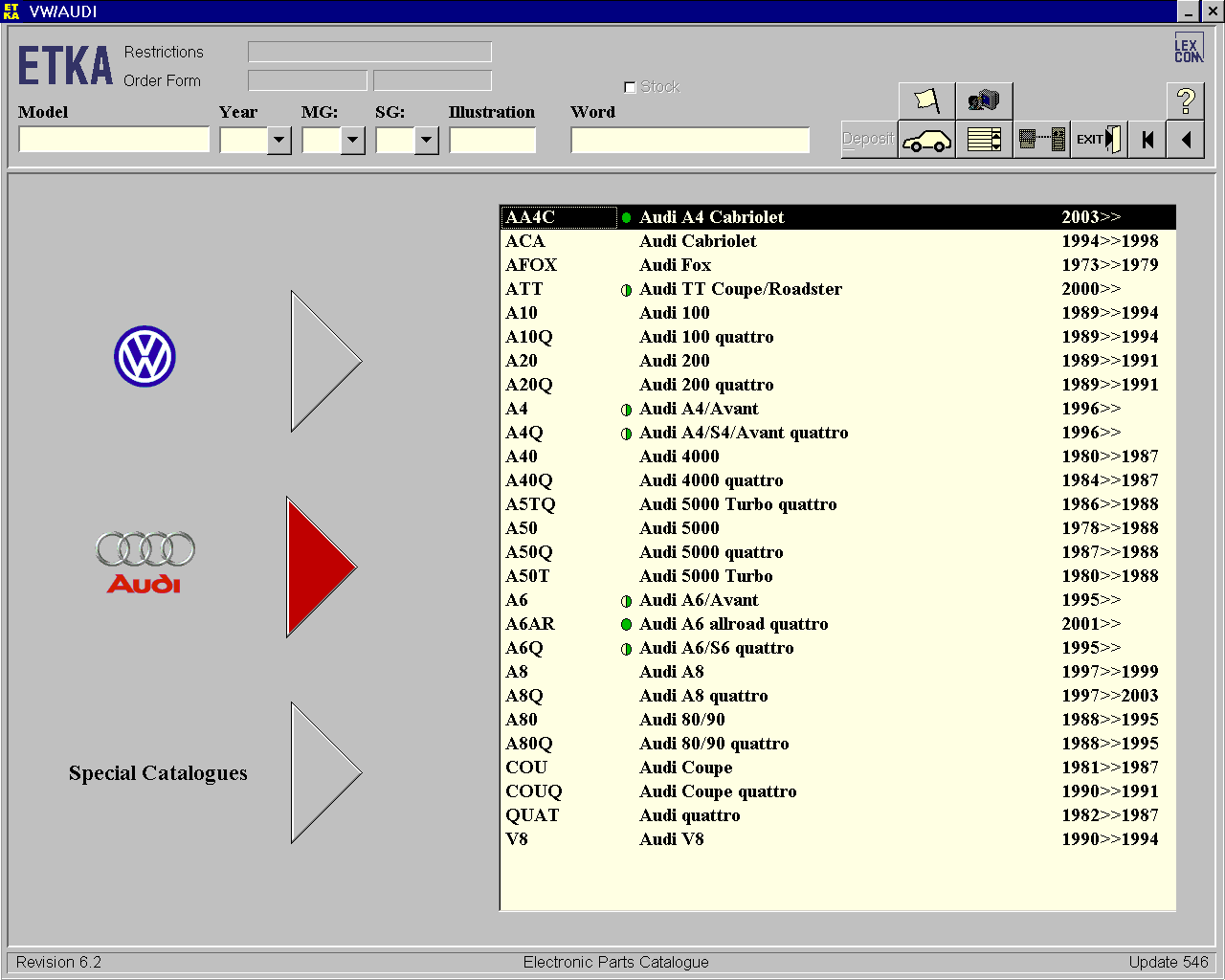Click the EXIT door button
The image size is (1225, 980).
pos(1098,140)
